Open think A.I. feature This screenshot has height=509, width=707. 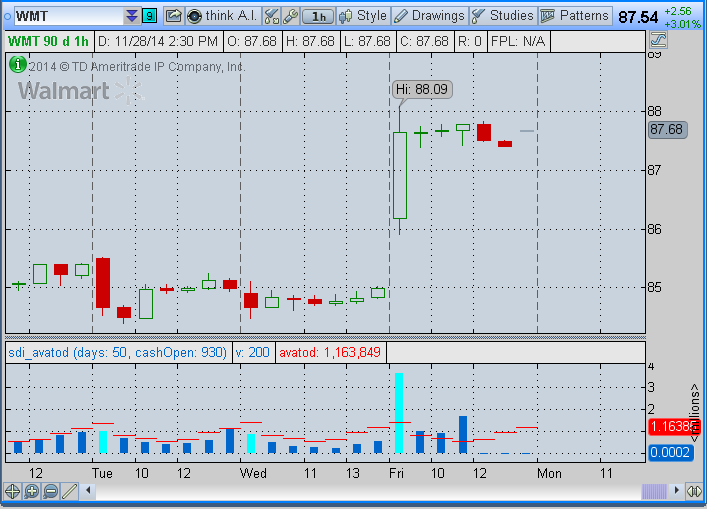click(x=223, y=16)
